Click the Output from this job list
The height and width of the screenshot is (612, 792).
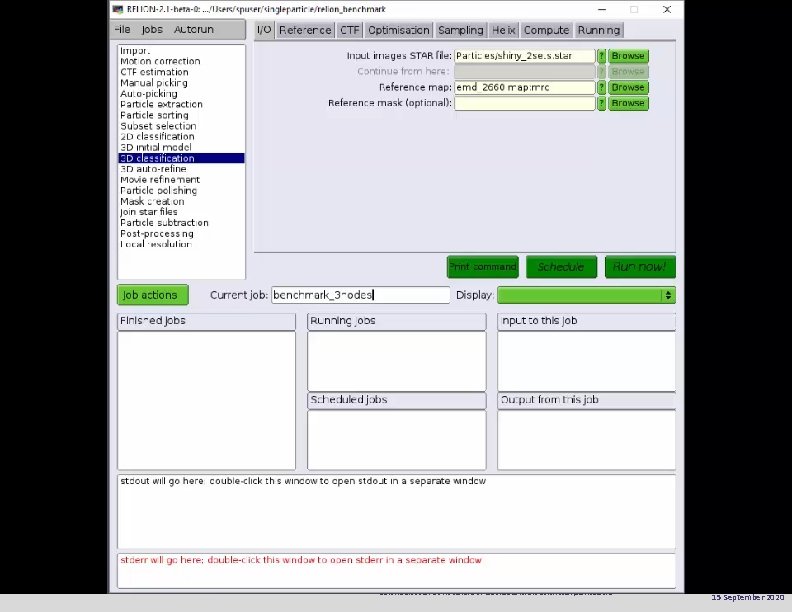click(x=586, y=440)
